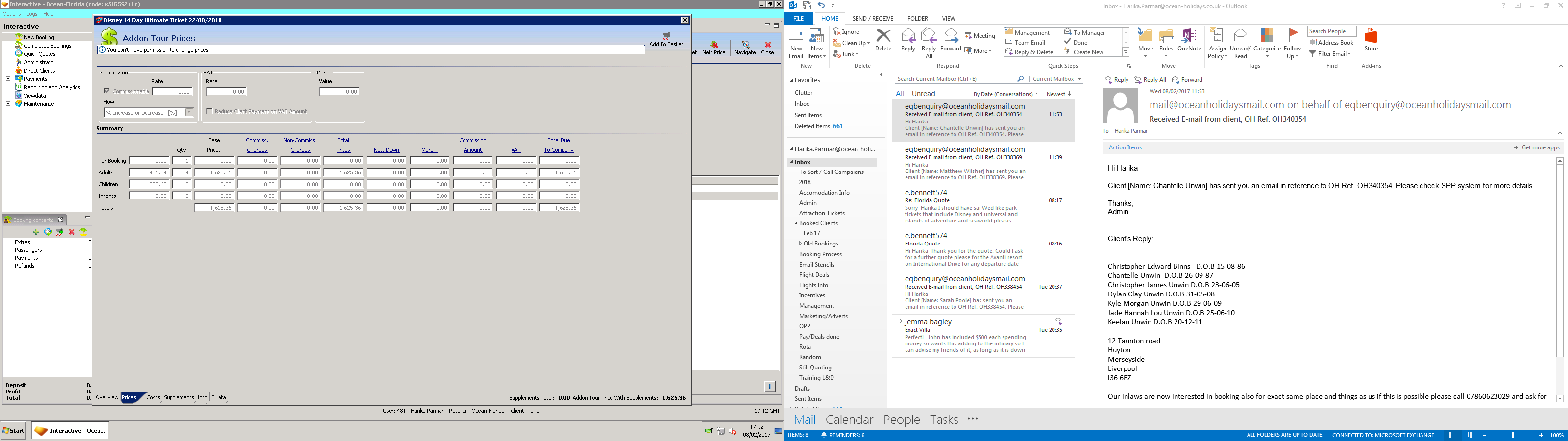
Task: Click the blue info button at panel bottom
Action: click(769, 386)
